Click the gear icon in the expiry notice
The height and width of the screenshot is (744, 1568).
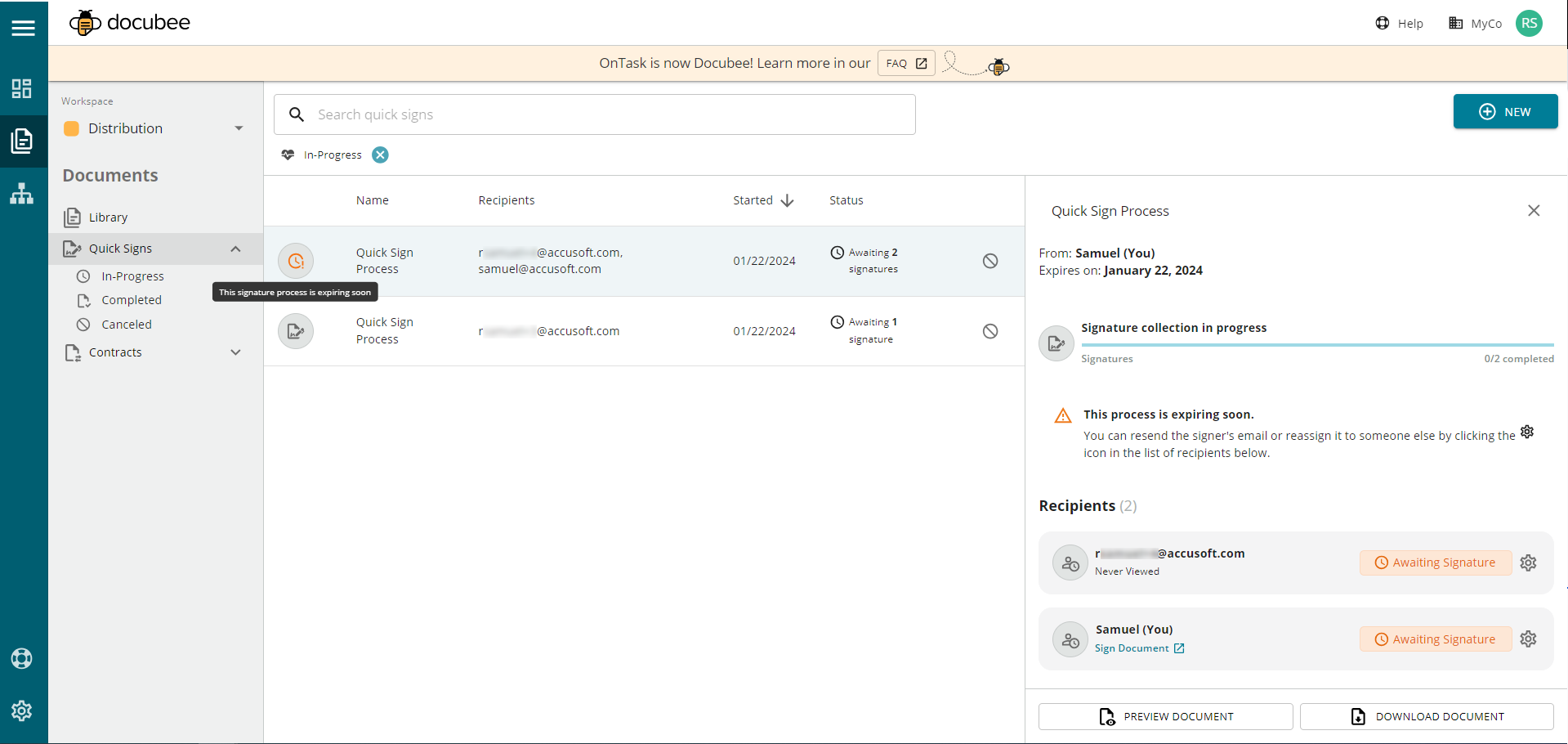click(x=1527, y=432)
